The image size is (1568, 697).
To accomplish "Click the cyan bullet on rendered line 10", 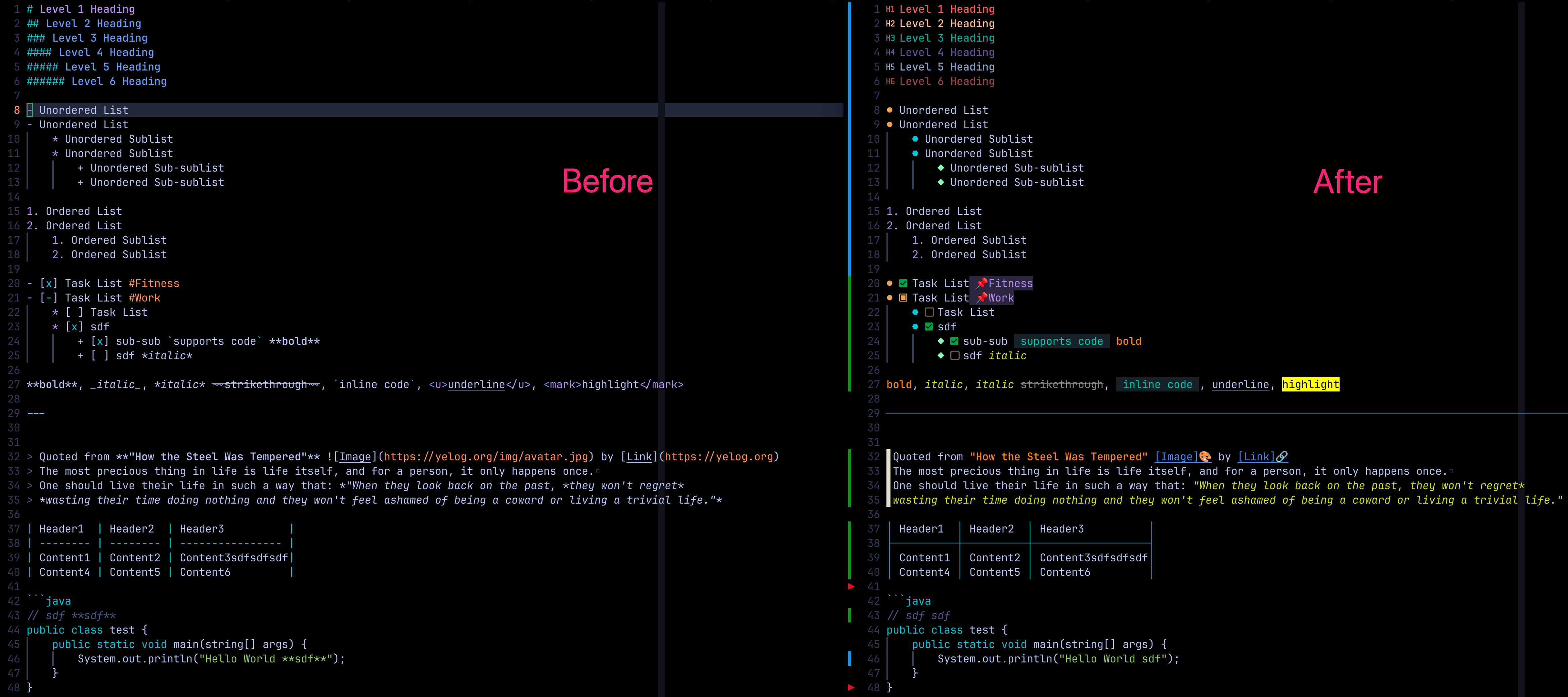I will click(x=915, y=139).
